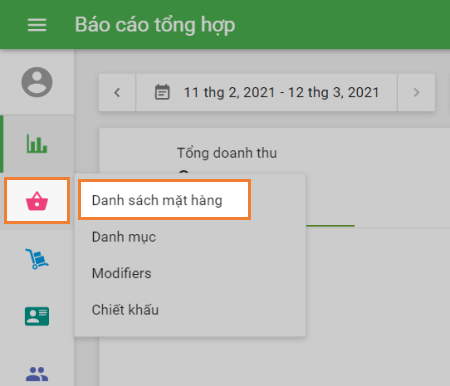
Task: Open the inventory hand truck icon
Action: [x=37, y=259]
